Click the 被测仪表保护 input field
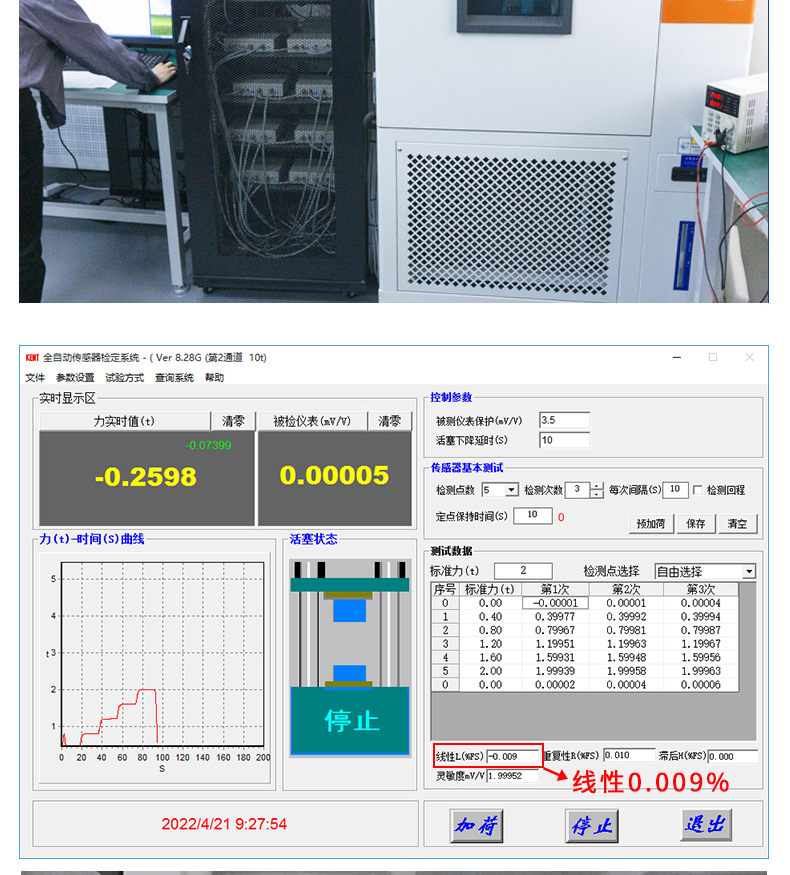The image size is (790, 875). (564, 420)
